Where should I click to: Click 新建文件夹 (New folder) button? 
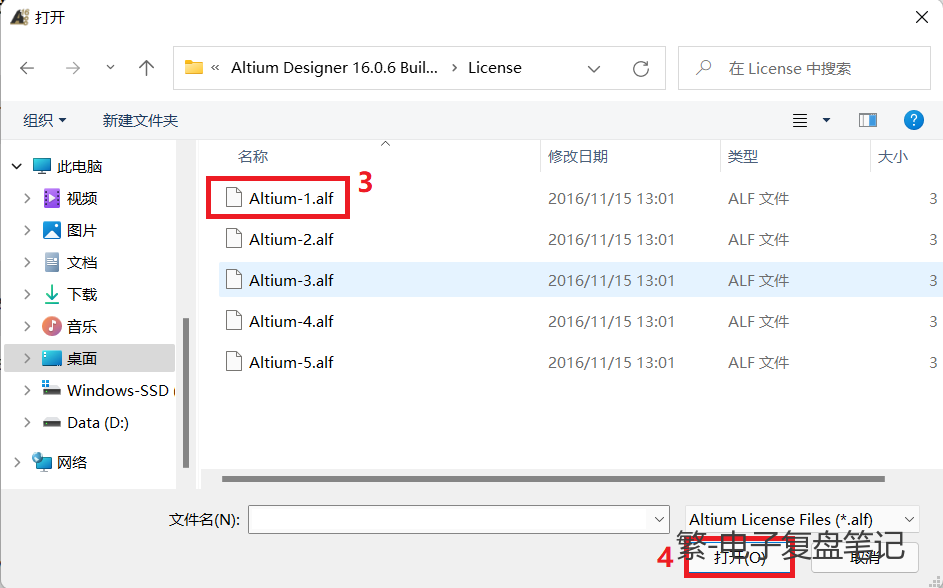(140, 120)
